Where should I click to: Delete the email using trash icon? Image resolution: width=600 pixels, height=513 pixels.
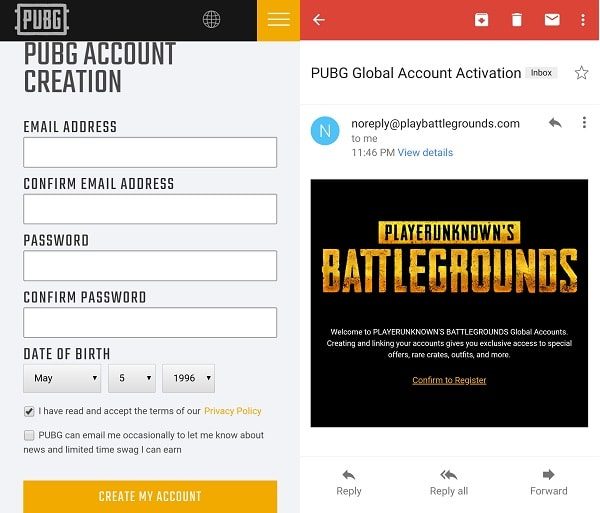[516, 20]
